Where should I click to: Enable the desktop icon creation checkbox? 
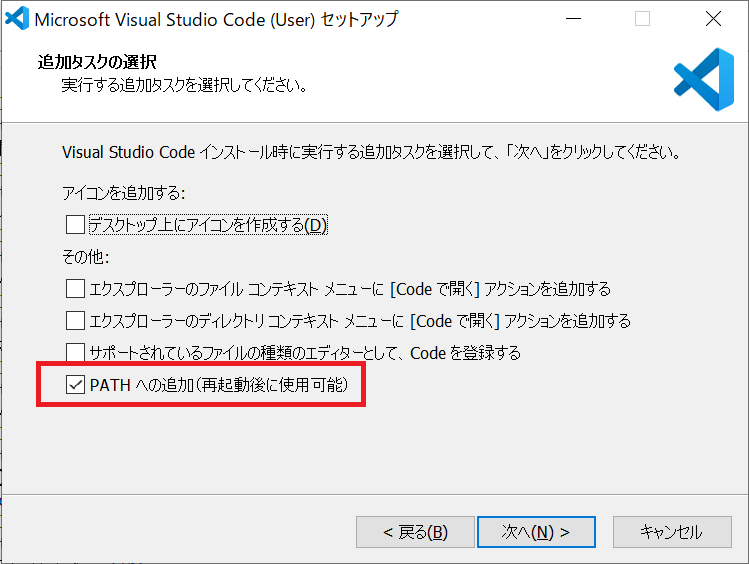click(x=75, y=224)
